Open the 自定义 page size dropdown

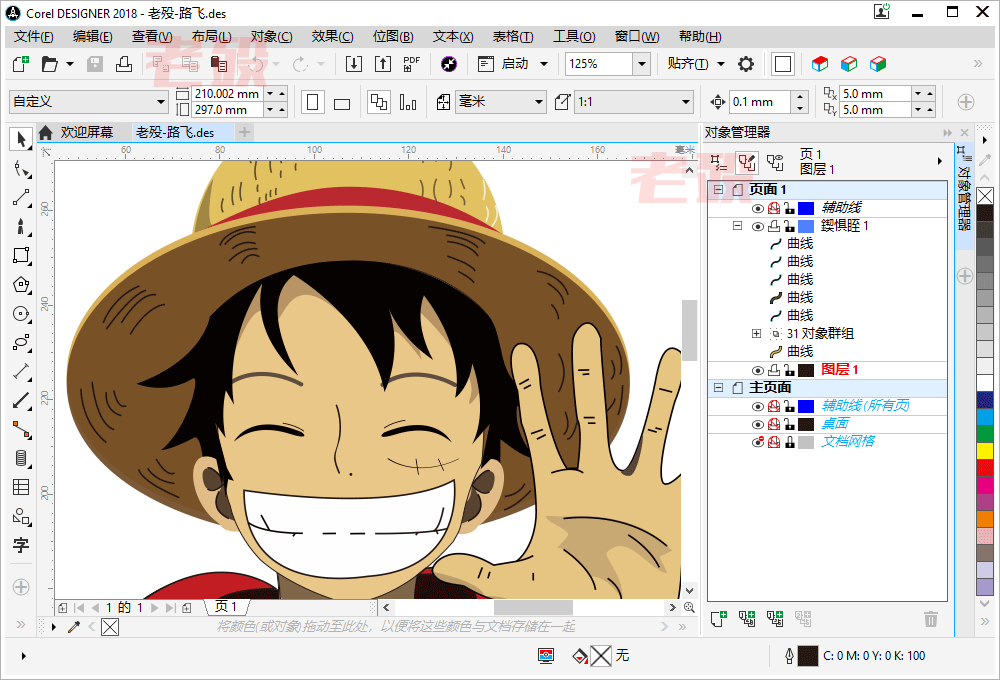[161, 102]
